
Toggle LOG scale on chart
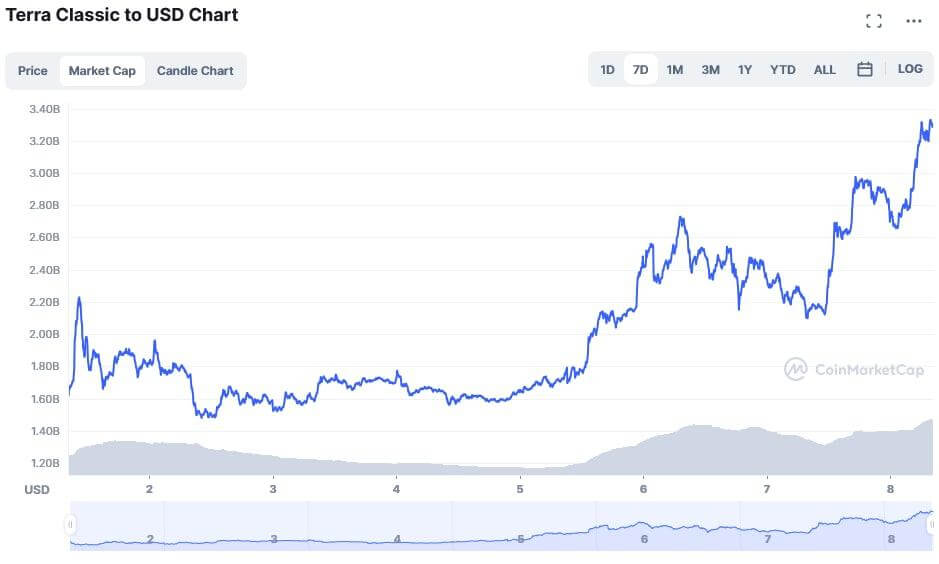[x=910, y=69]
